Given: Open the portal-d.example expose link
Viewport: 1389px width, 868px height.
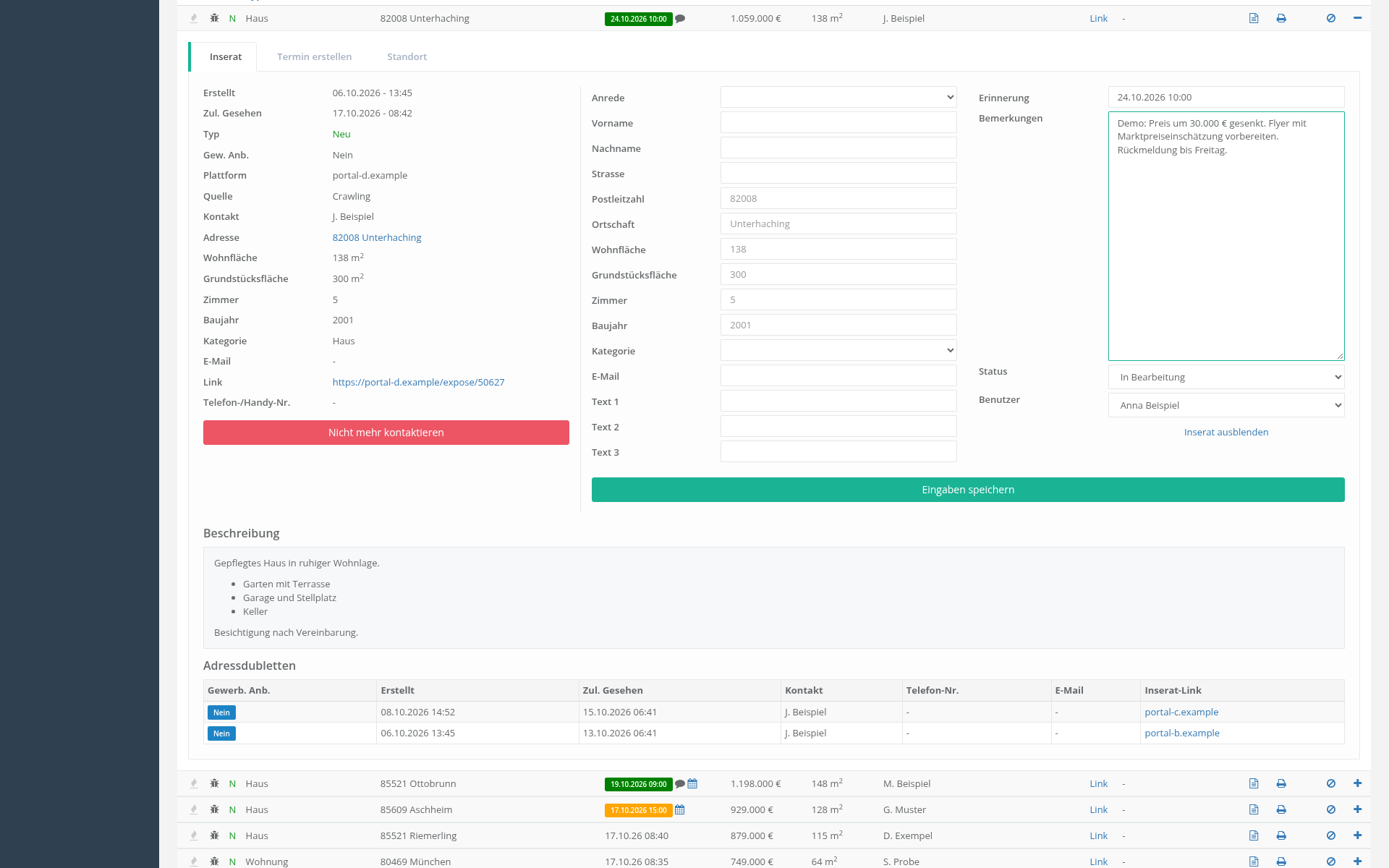Looking at the screenshot, I should [419, 382].
